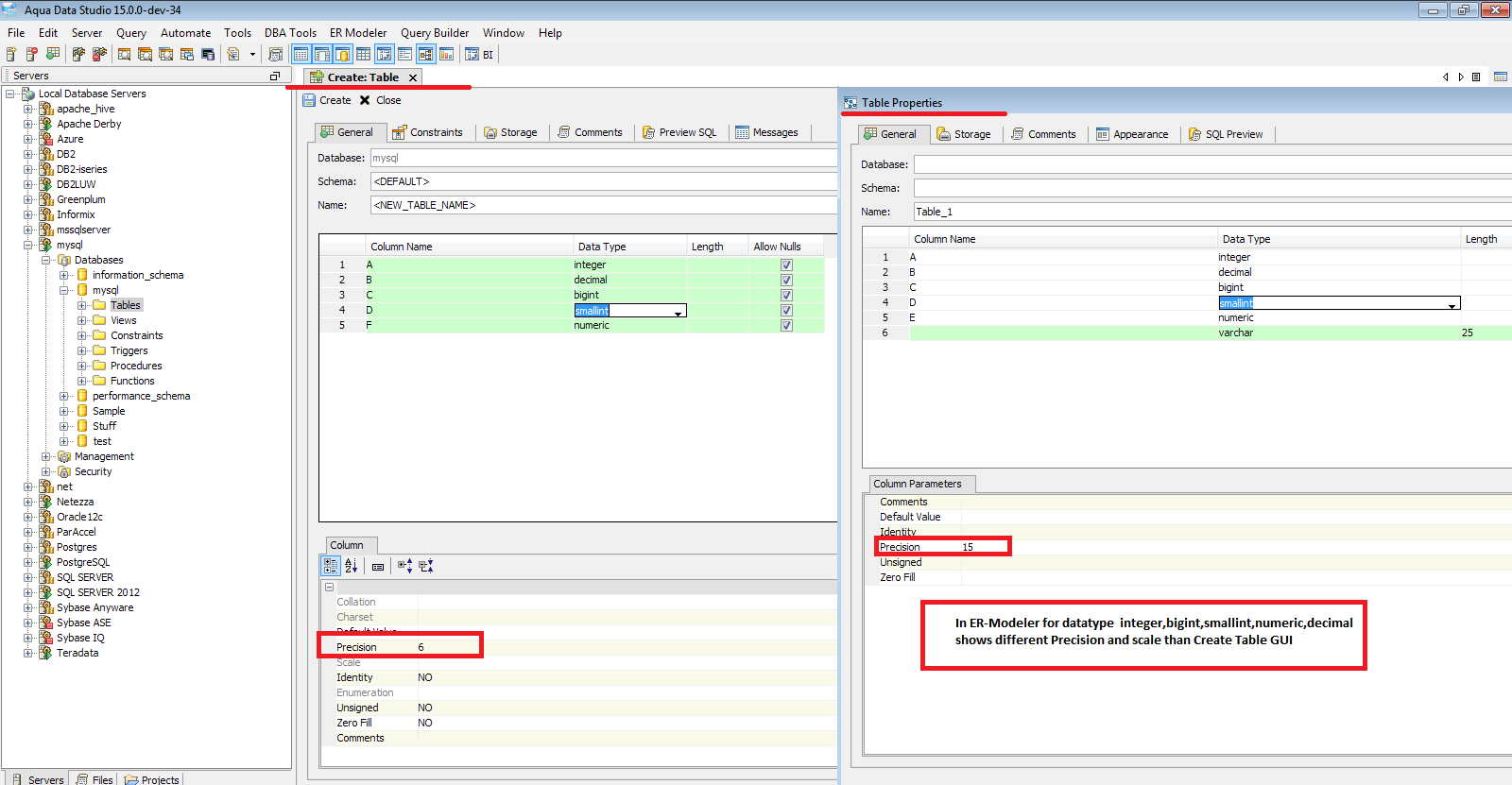The image size is (1512, 785).
Task: Switch to the Preview SQL tab
Action: (x=679, y=132)
